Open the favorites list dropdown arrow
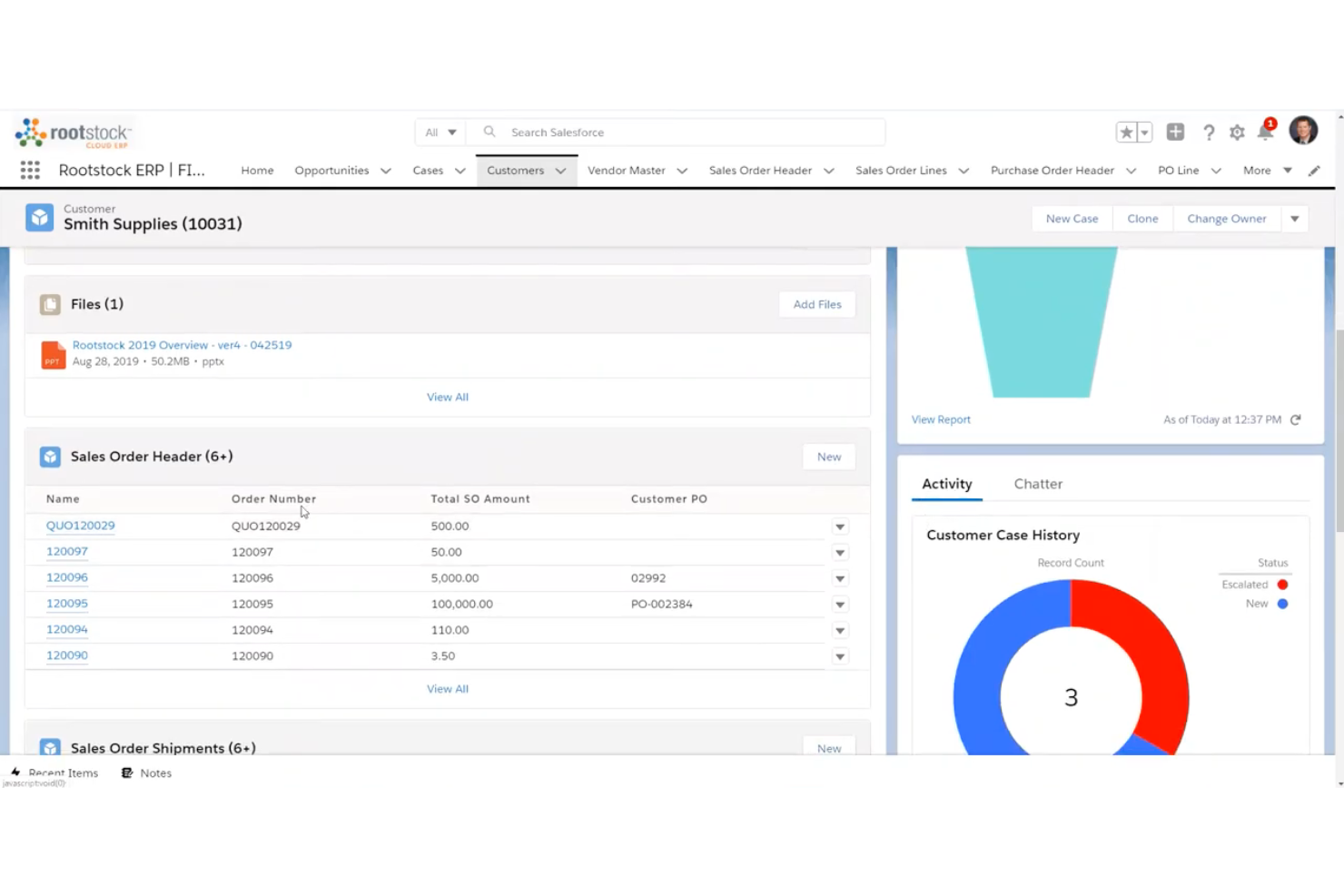Screen dimensions: 1344x896 pos(1144,133)
